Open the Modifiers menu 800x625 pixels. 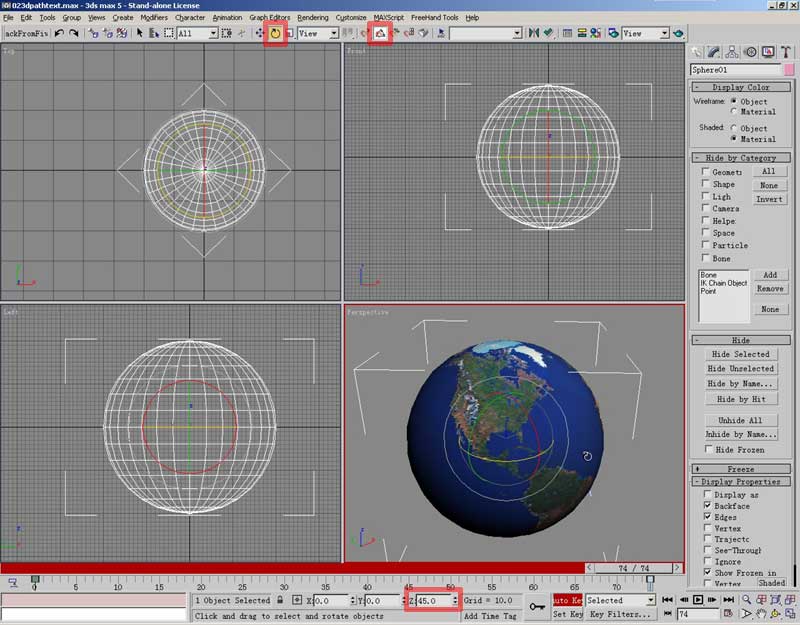(154, 17)
